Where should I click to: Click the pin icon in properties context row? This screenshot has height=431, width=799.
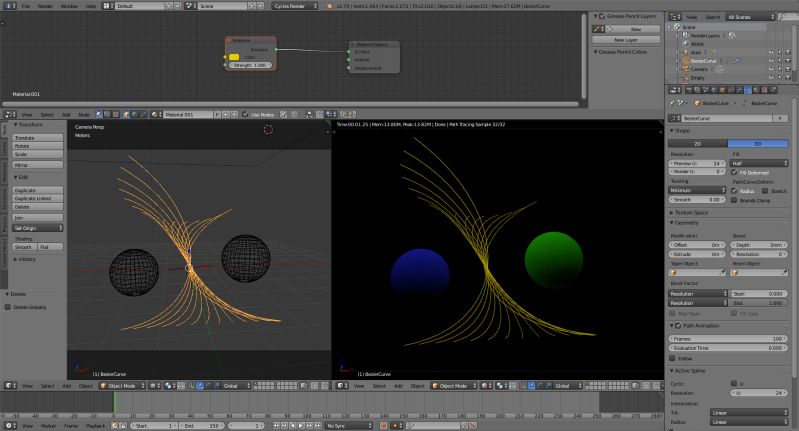pyautogui.click(x=672, y=103)
